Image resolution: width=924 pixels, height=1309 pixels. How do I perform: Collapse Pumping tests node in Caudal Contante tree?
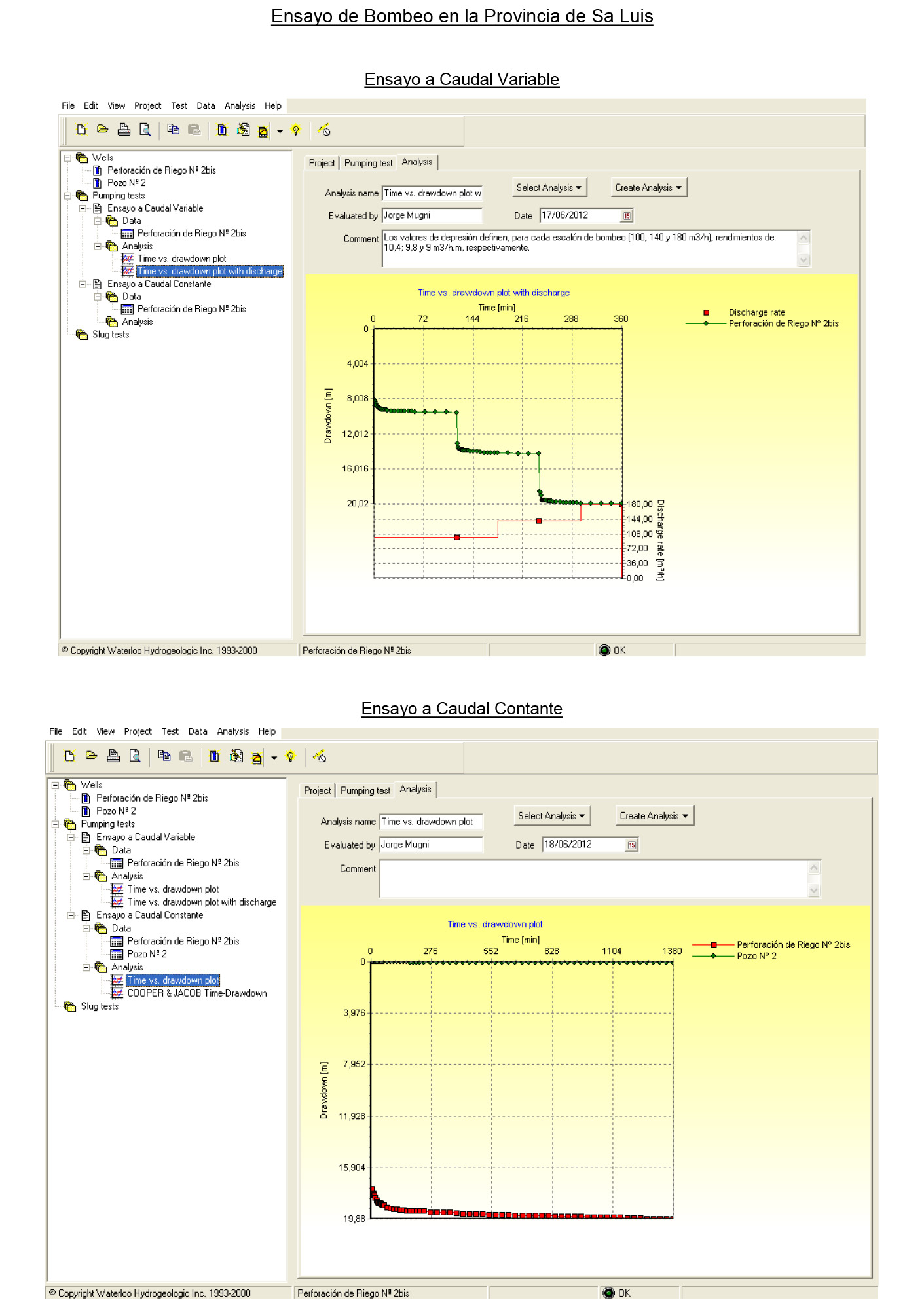tap(56, 824)
